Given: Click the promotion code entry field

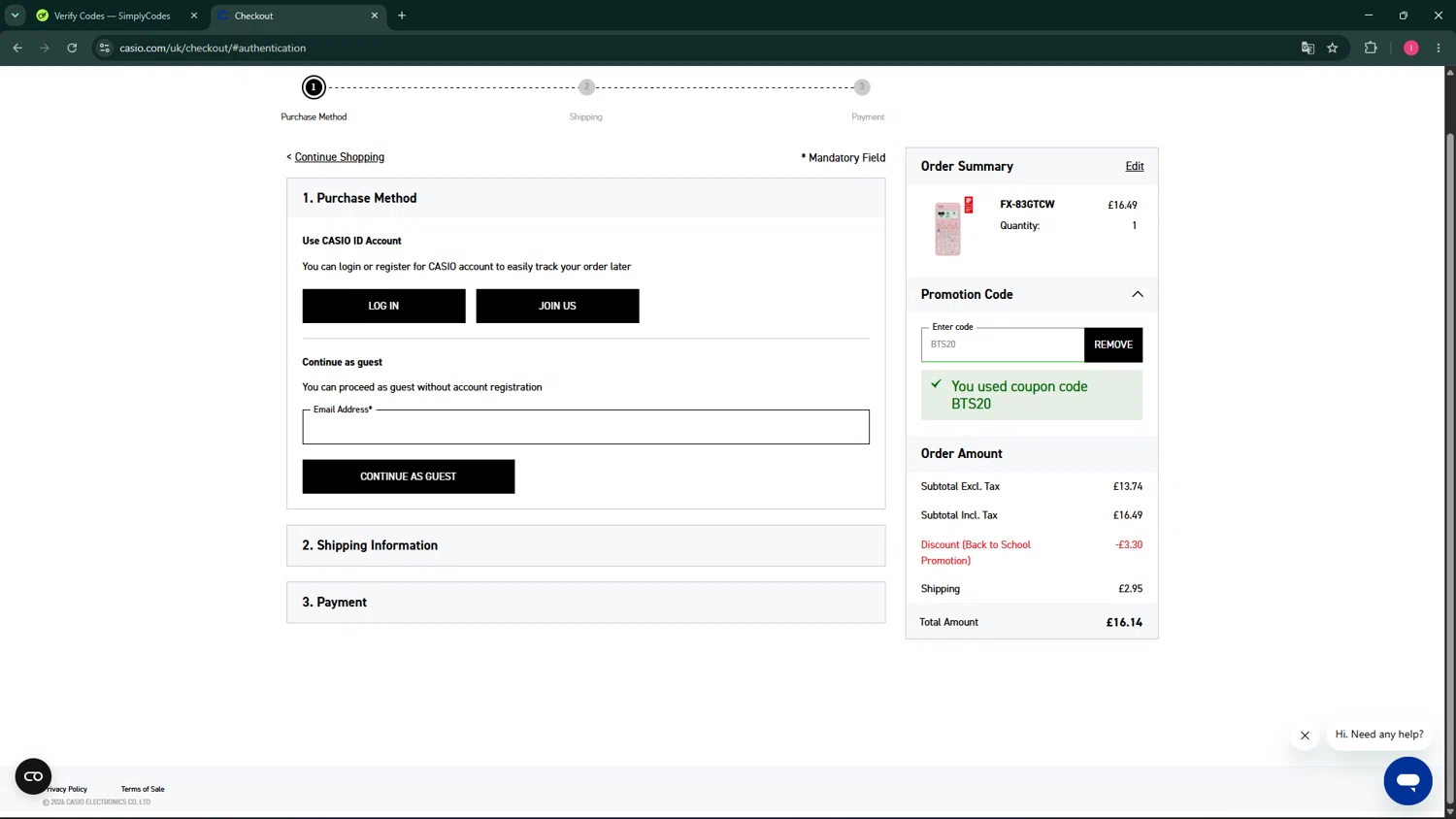Looking at the screenshot, I should point(1003,344).
